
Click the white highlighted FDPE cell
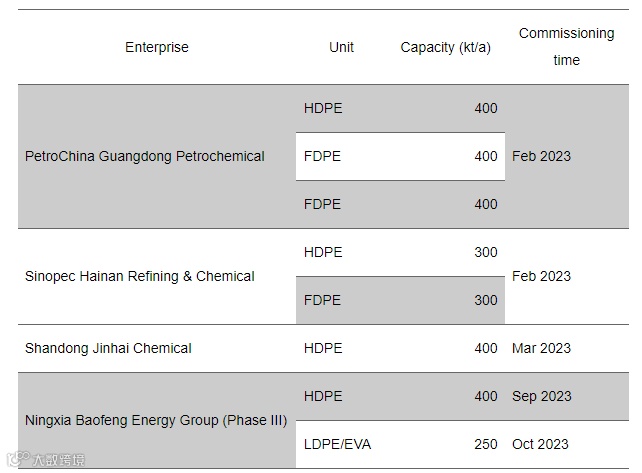(x=323, y=156)
